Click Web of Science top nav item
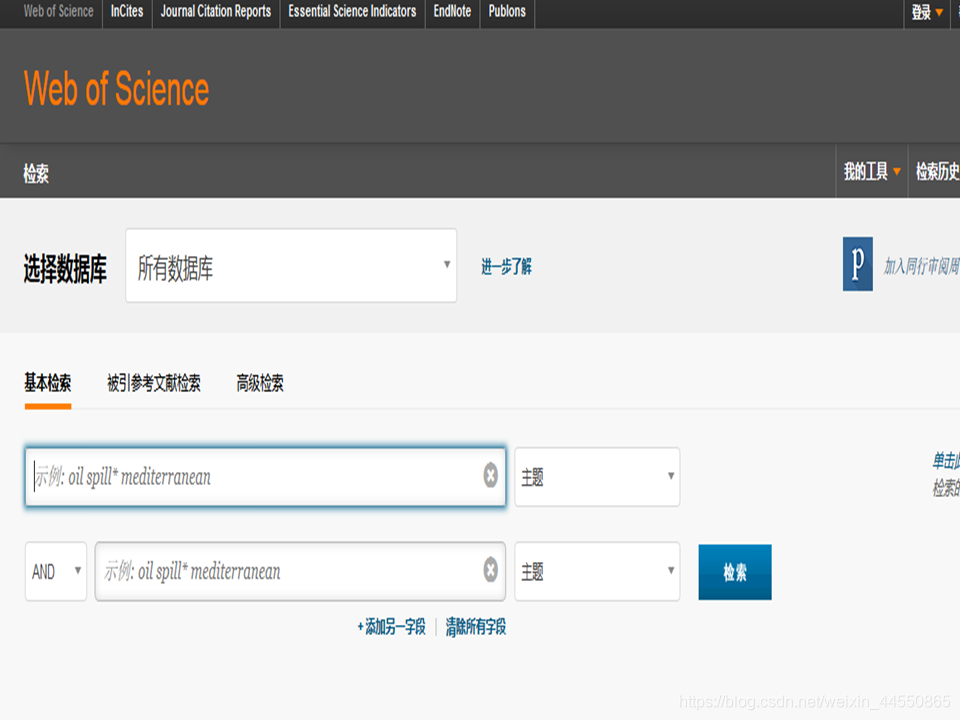 point(58,11)
